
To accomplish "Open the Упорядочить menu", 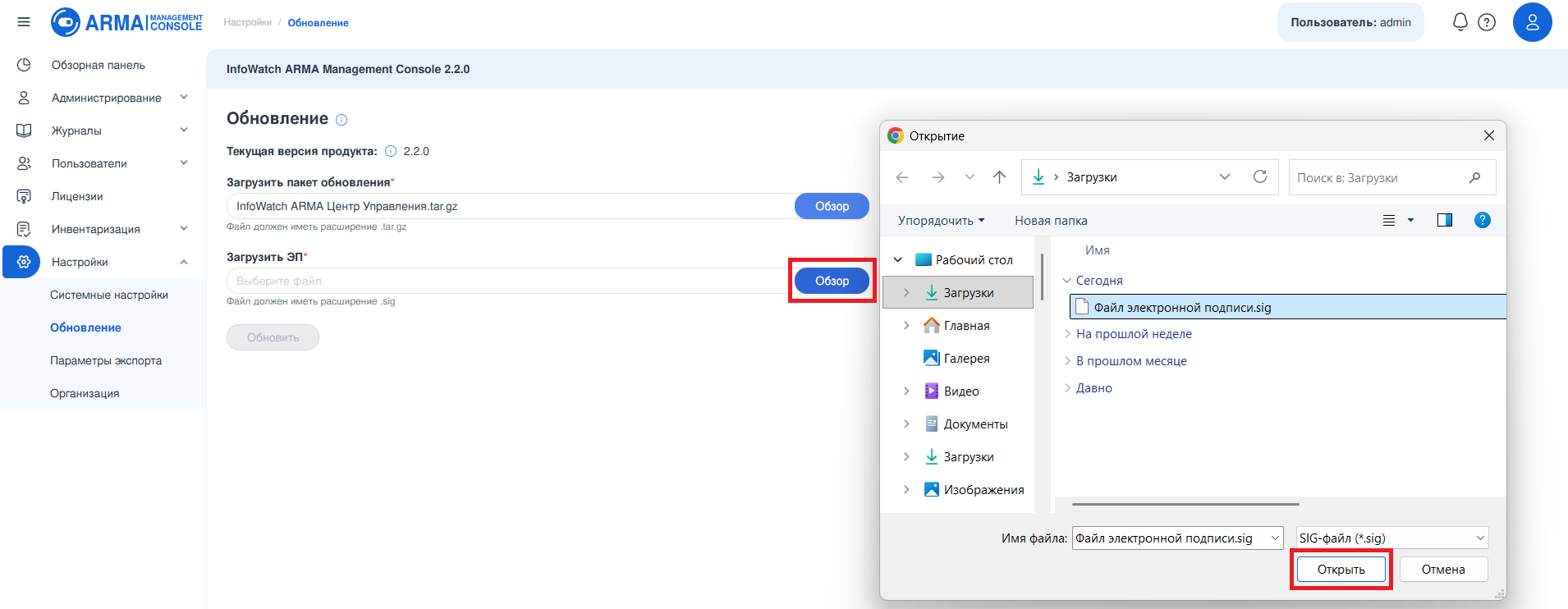I will pyautogui.click(x=941, y=220).
